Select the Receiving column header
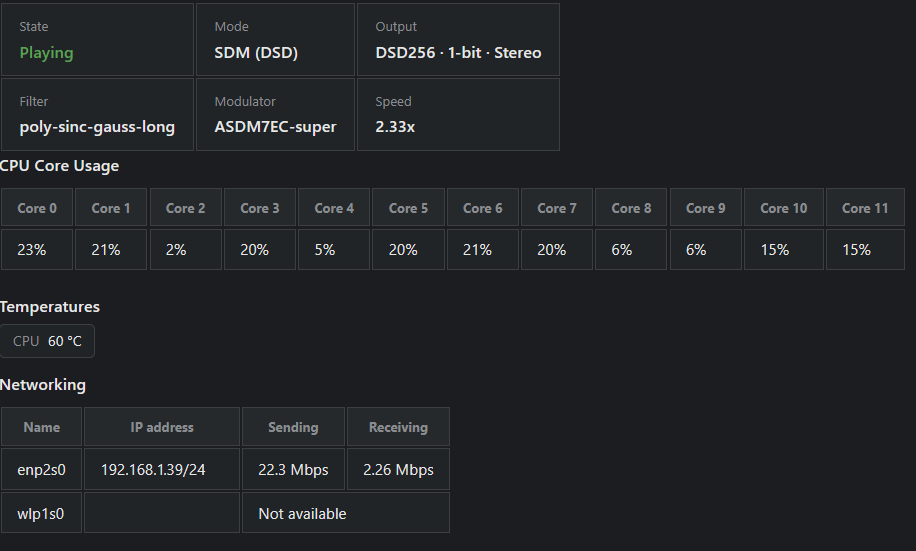This screenshot has width=916, height=551. click(398, 427)
